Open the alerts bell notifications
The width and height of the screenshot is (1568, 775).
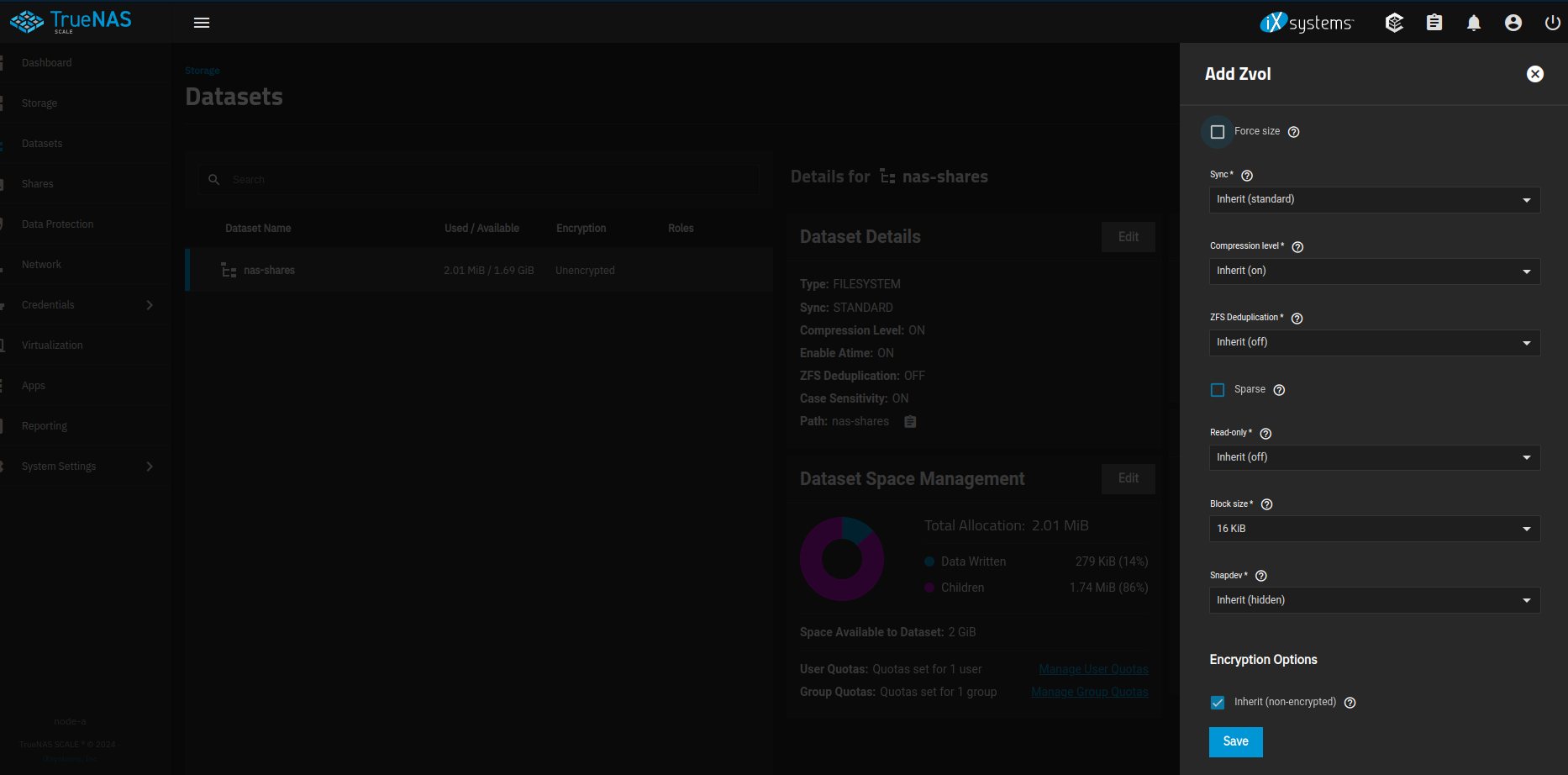pyautogui.click(x=1474, y=23)
